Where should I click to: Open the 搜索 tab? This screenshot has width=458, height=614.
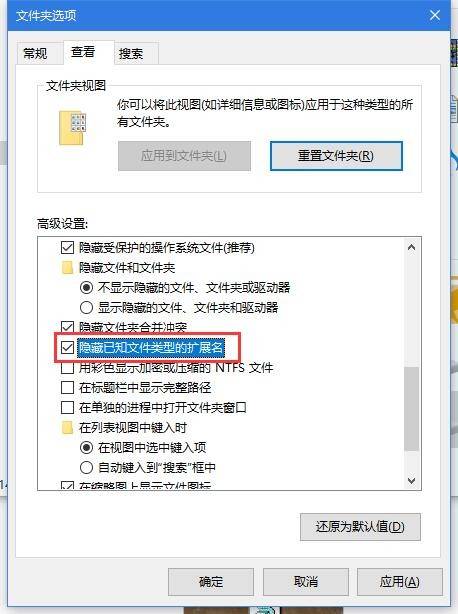pyautogui.click(x=131, y=53)
